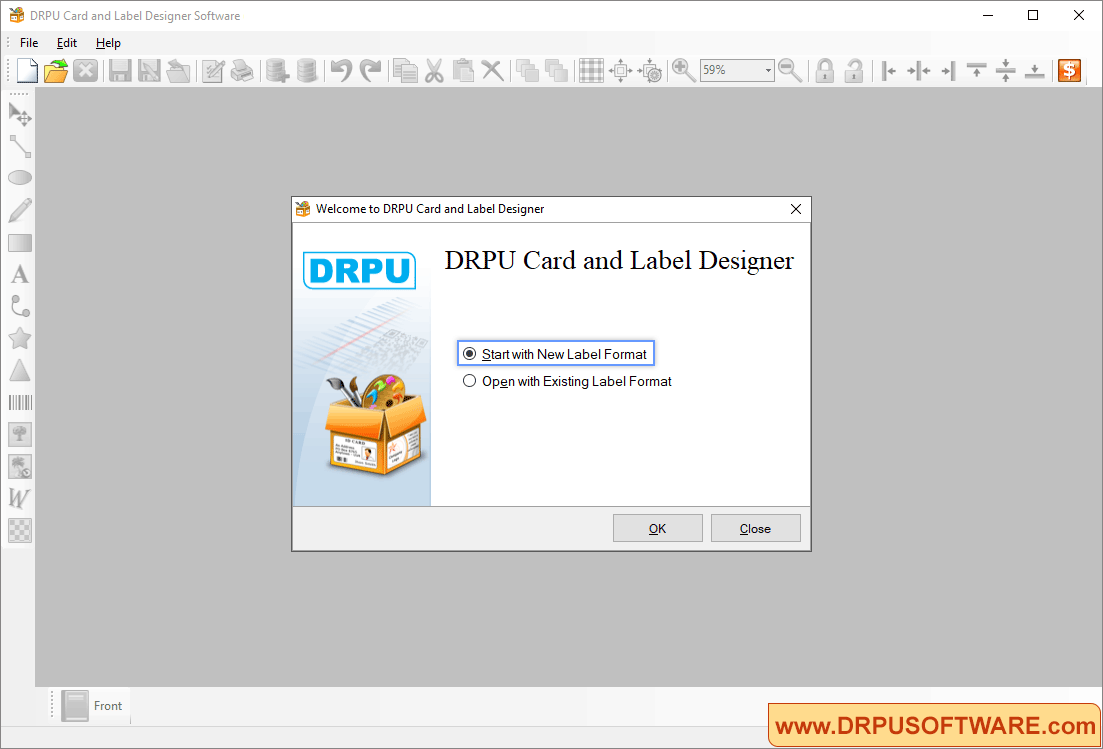Click the Redo arrow icon

pos(370,70)
